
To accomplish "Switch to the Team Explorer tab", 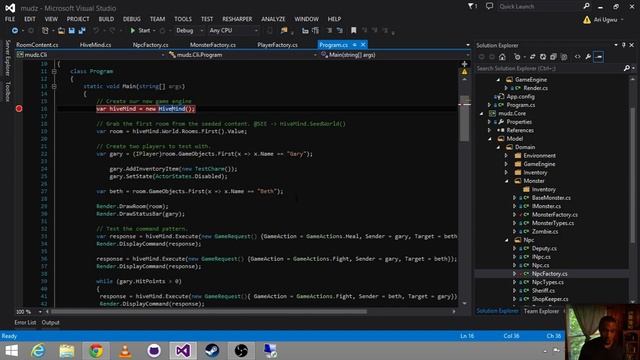I will point(541,311).
